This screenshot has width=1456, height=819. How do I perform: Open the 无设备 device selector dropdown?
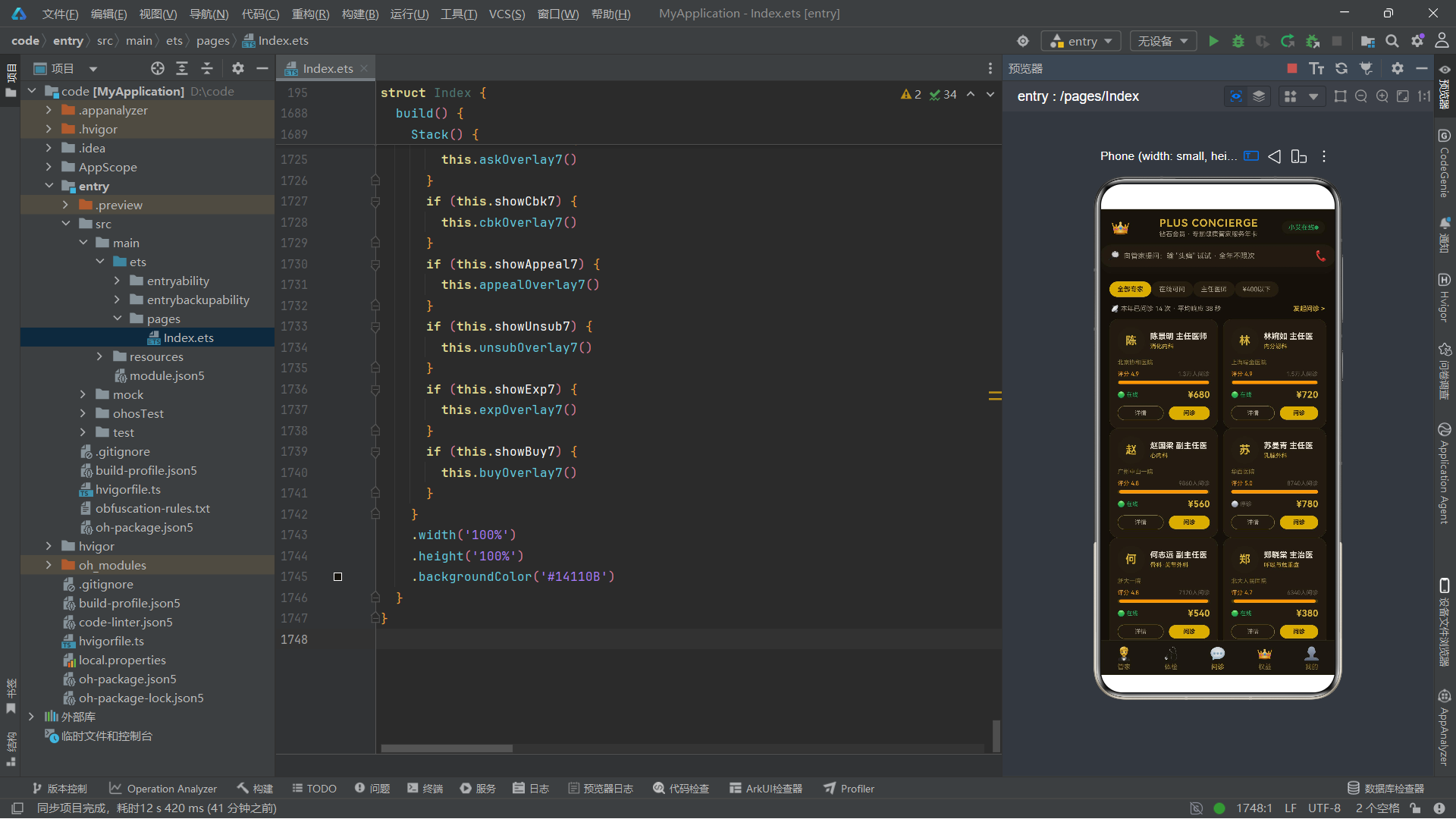1163,41
